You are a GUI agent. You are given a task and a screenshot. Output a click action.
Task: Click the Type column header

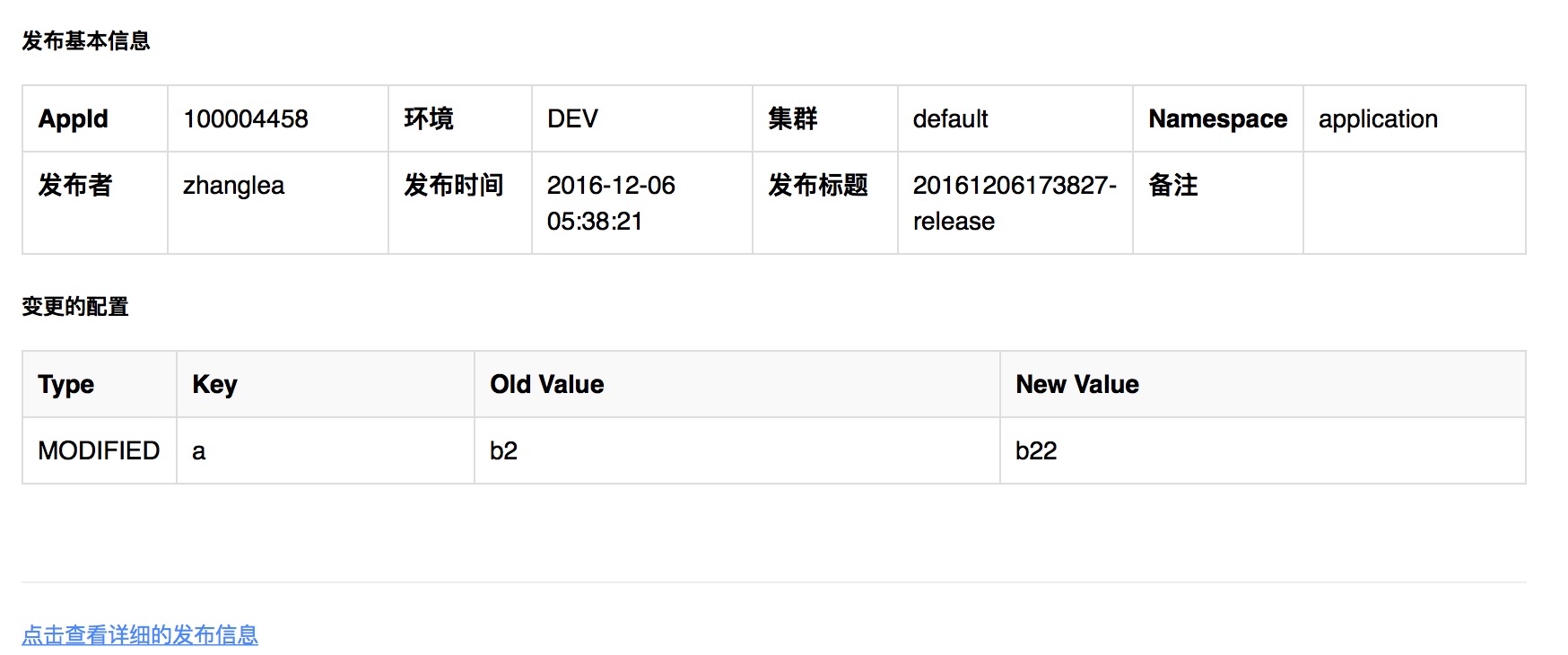(x=66, y=385)
